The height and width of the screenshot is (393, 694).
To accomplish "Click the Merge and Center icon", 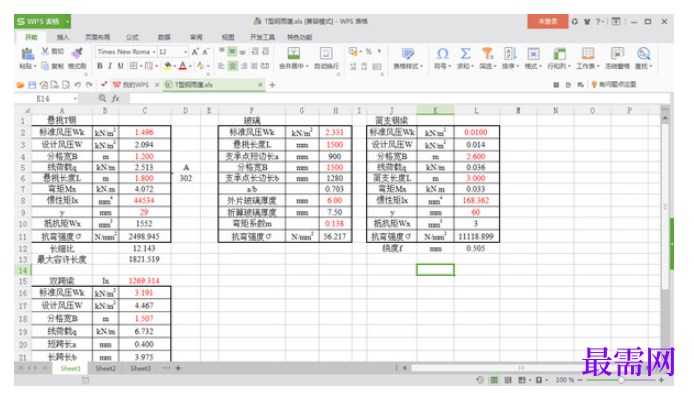I will pyautogui.click(x=293, y=54).
